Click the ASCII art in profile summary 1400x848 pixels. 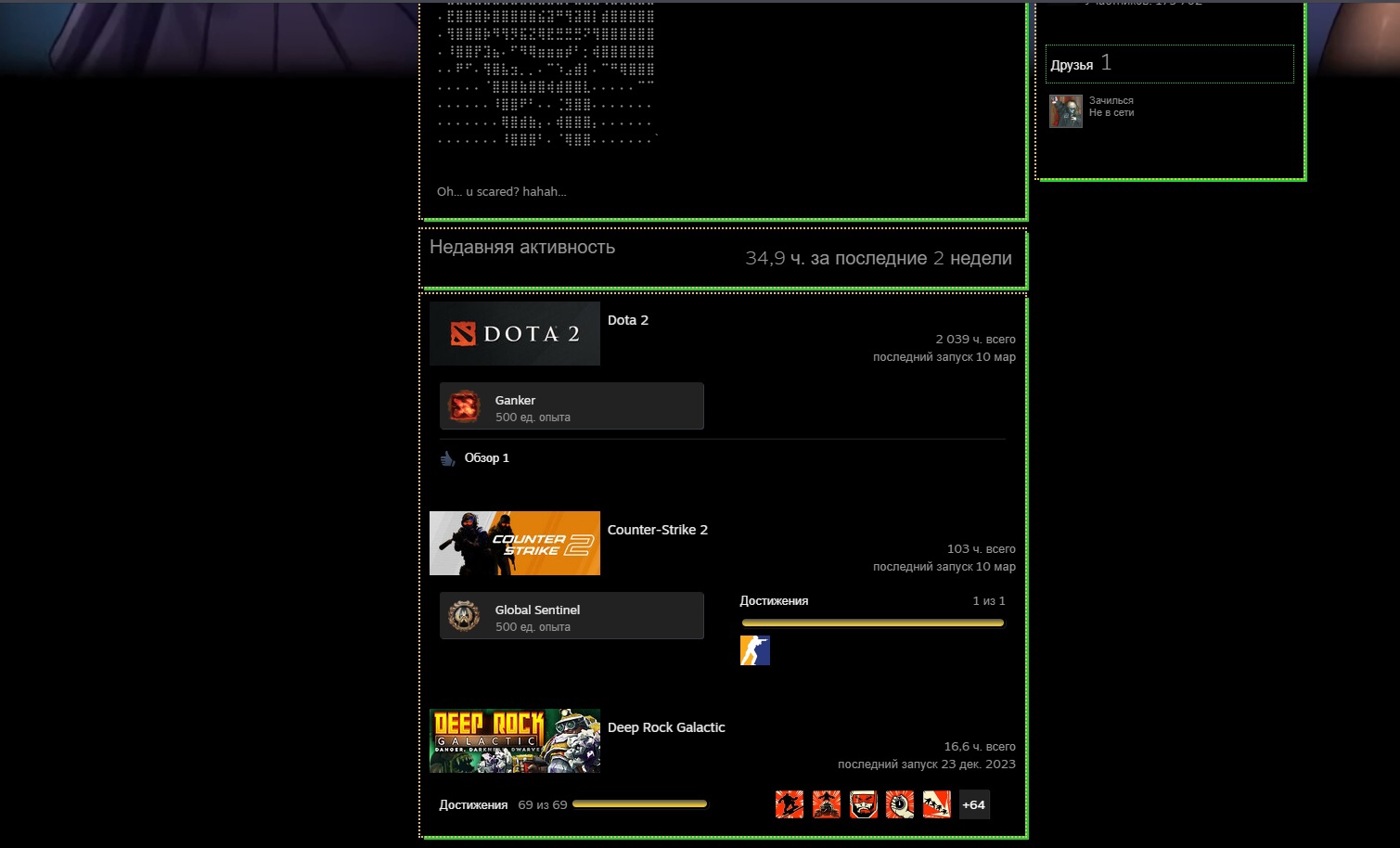[547, 74]
